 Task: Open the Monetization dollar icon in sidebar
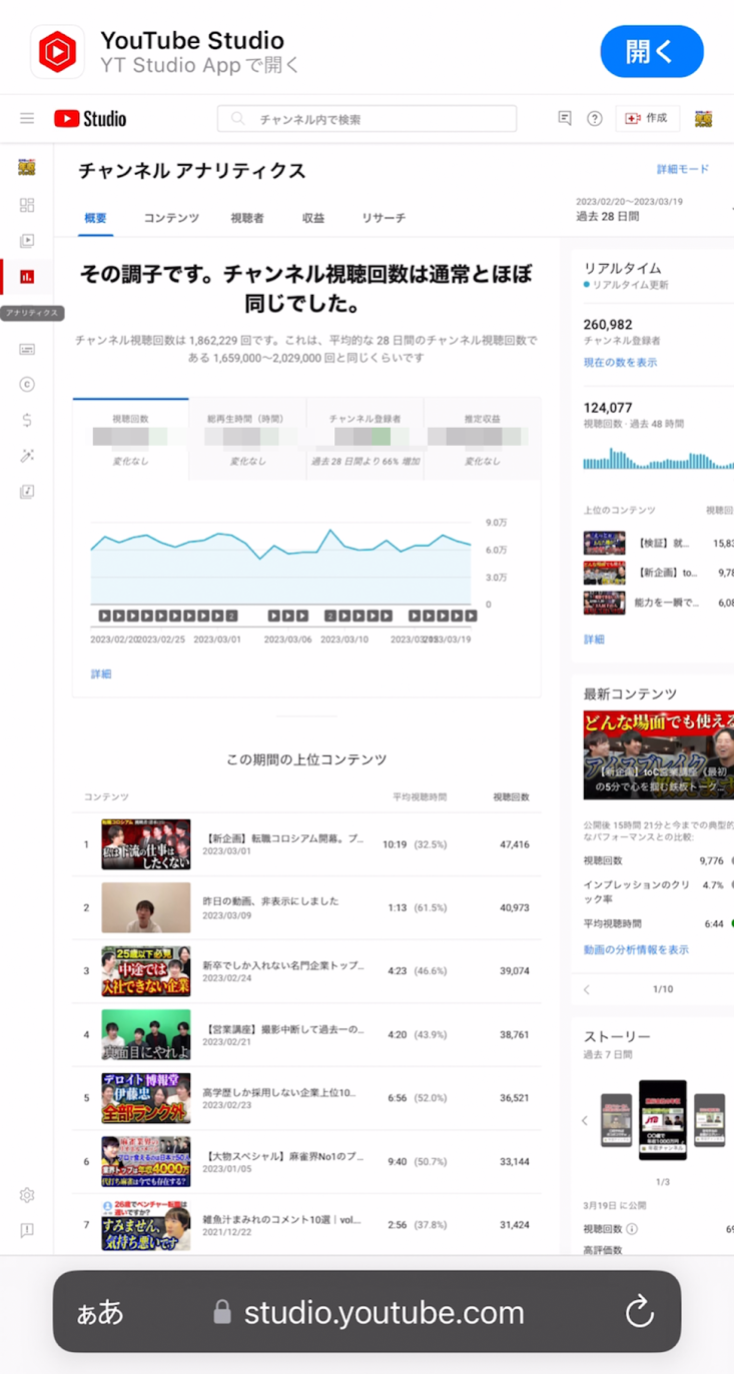coord(27,420)
